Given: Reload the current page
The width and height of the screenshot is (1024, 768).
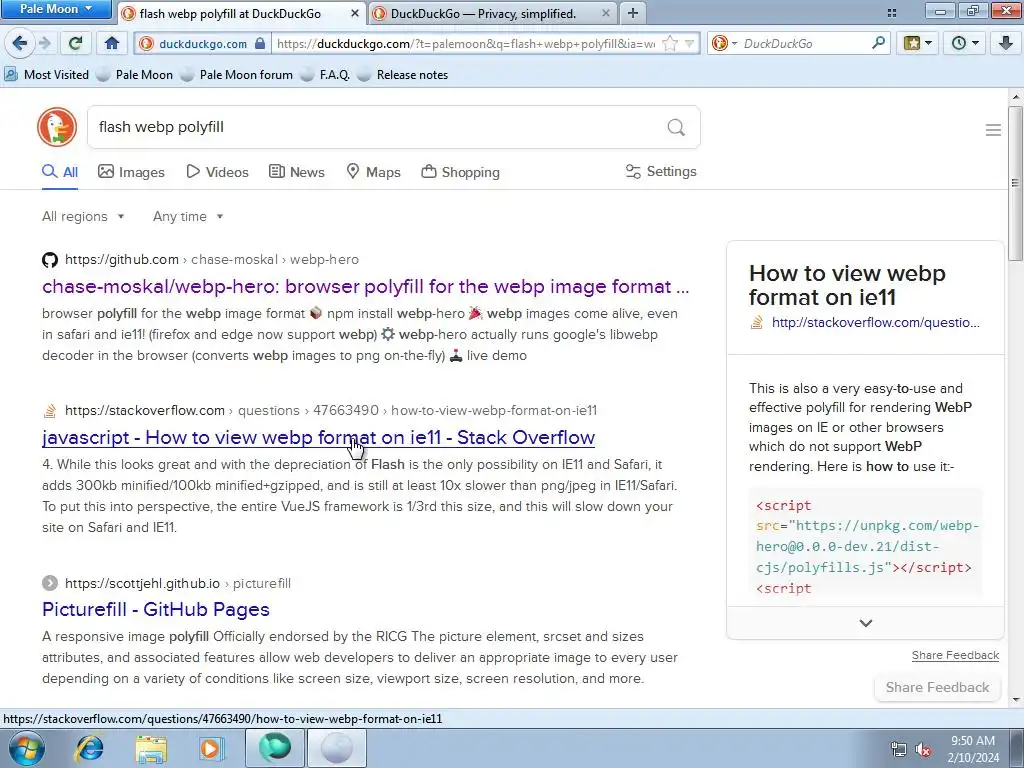Looking at the screenshot, I should [x=76, y=43].
